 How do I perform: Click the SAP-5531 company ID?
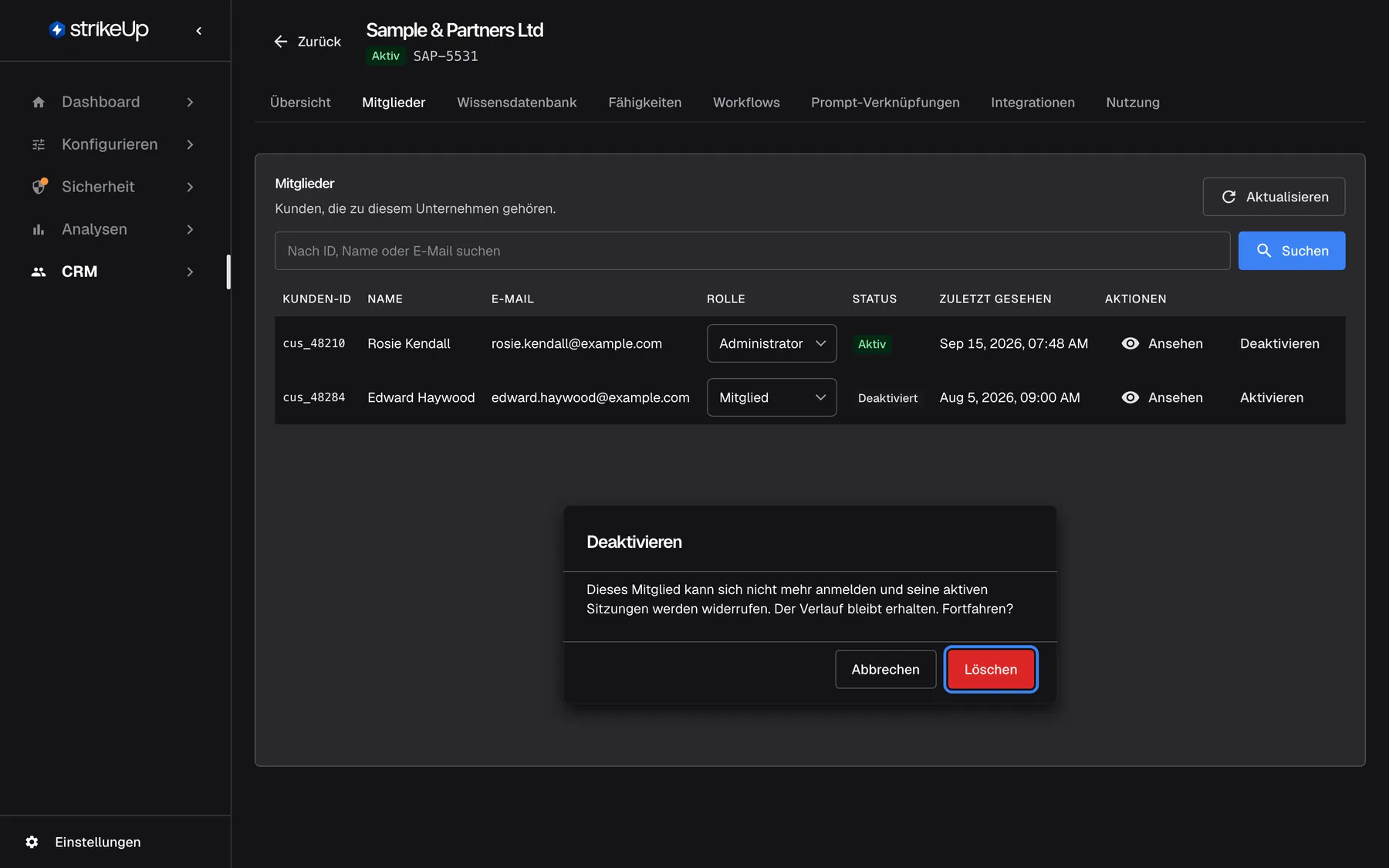[x=445, y=56]
